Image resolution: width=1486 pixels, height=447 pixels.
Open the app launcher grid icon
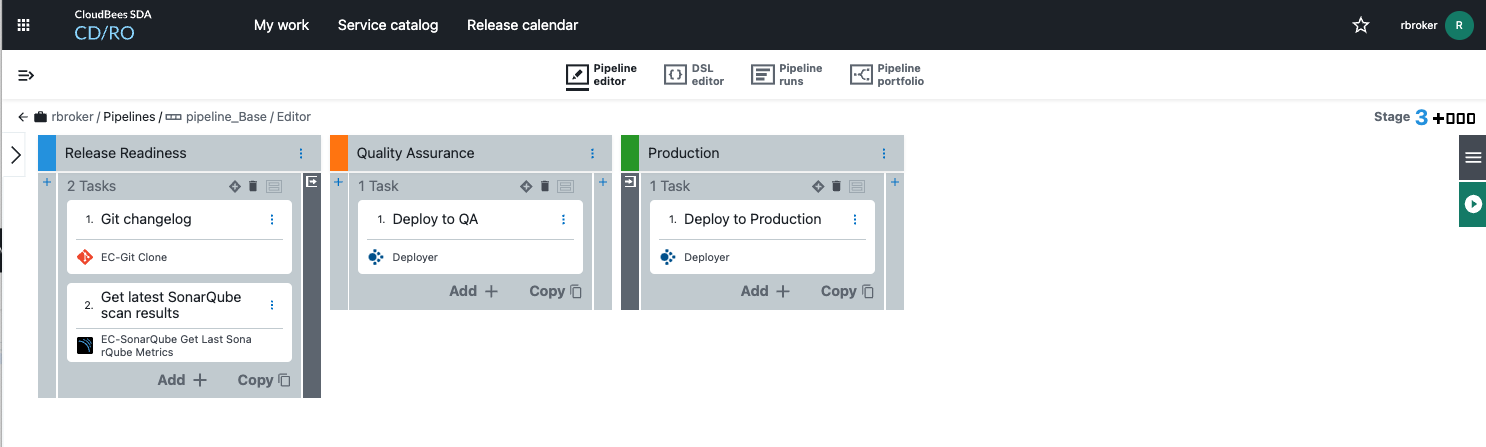point(24,25)
